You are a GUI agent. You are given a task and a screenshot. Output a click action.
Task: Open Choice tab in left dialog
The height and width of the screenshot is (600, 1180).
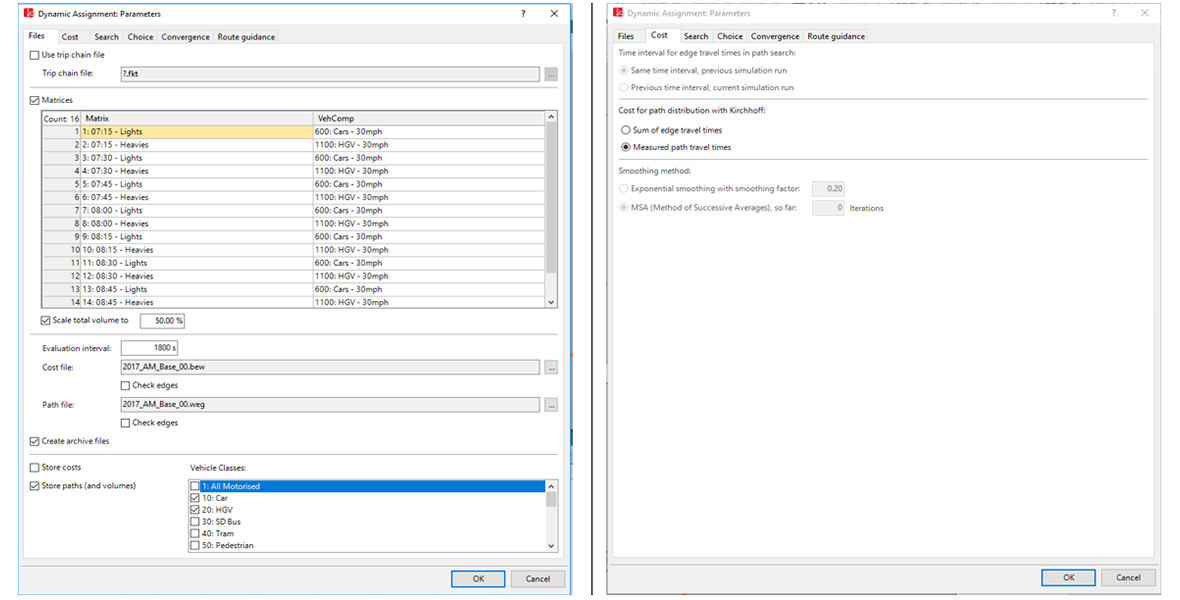click(x=140, y=37)
